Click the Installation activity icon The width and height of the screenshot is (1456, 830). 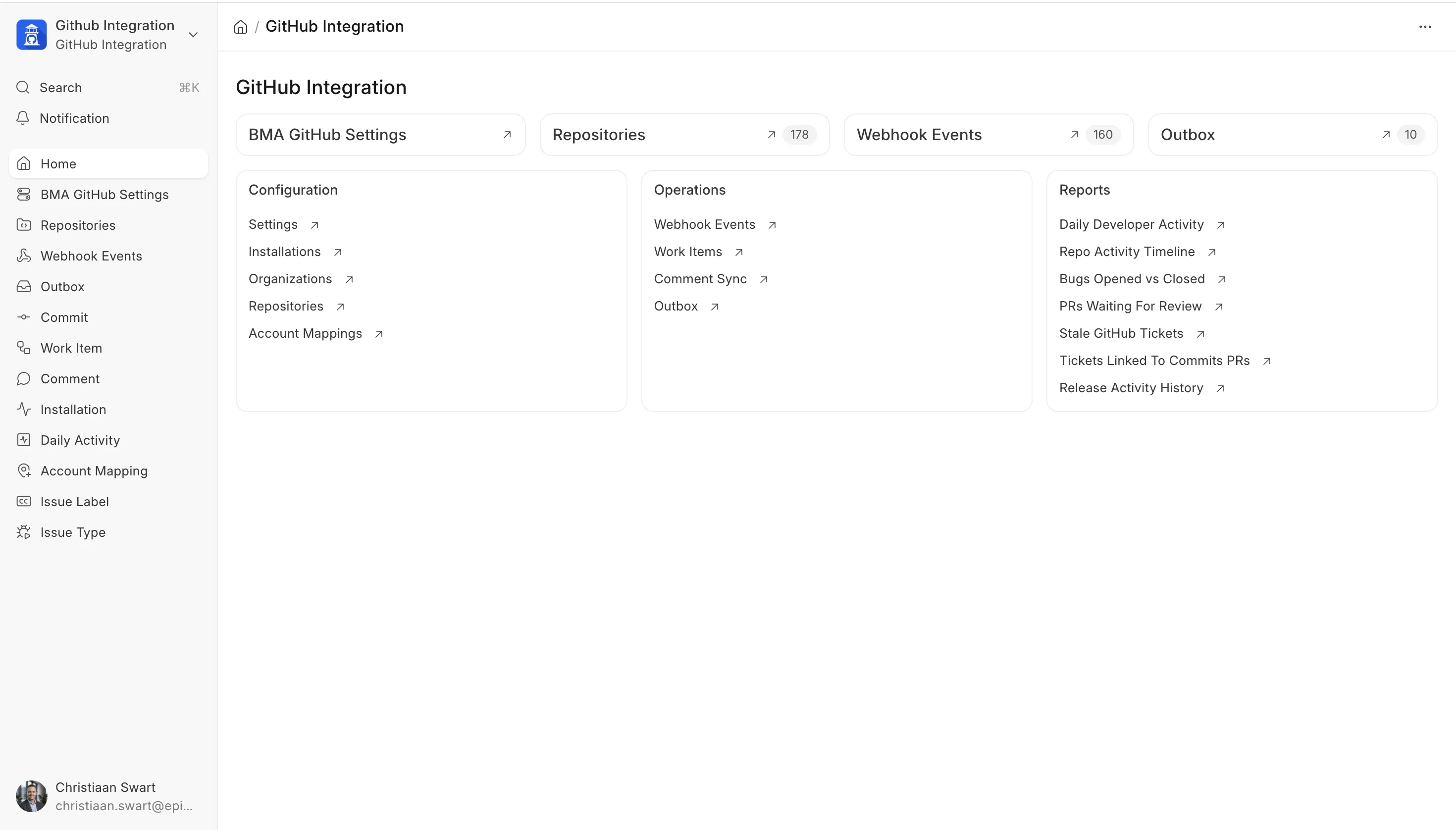coord(23,409)
